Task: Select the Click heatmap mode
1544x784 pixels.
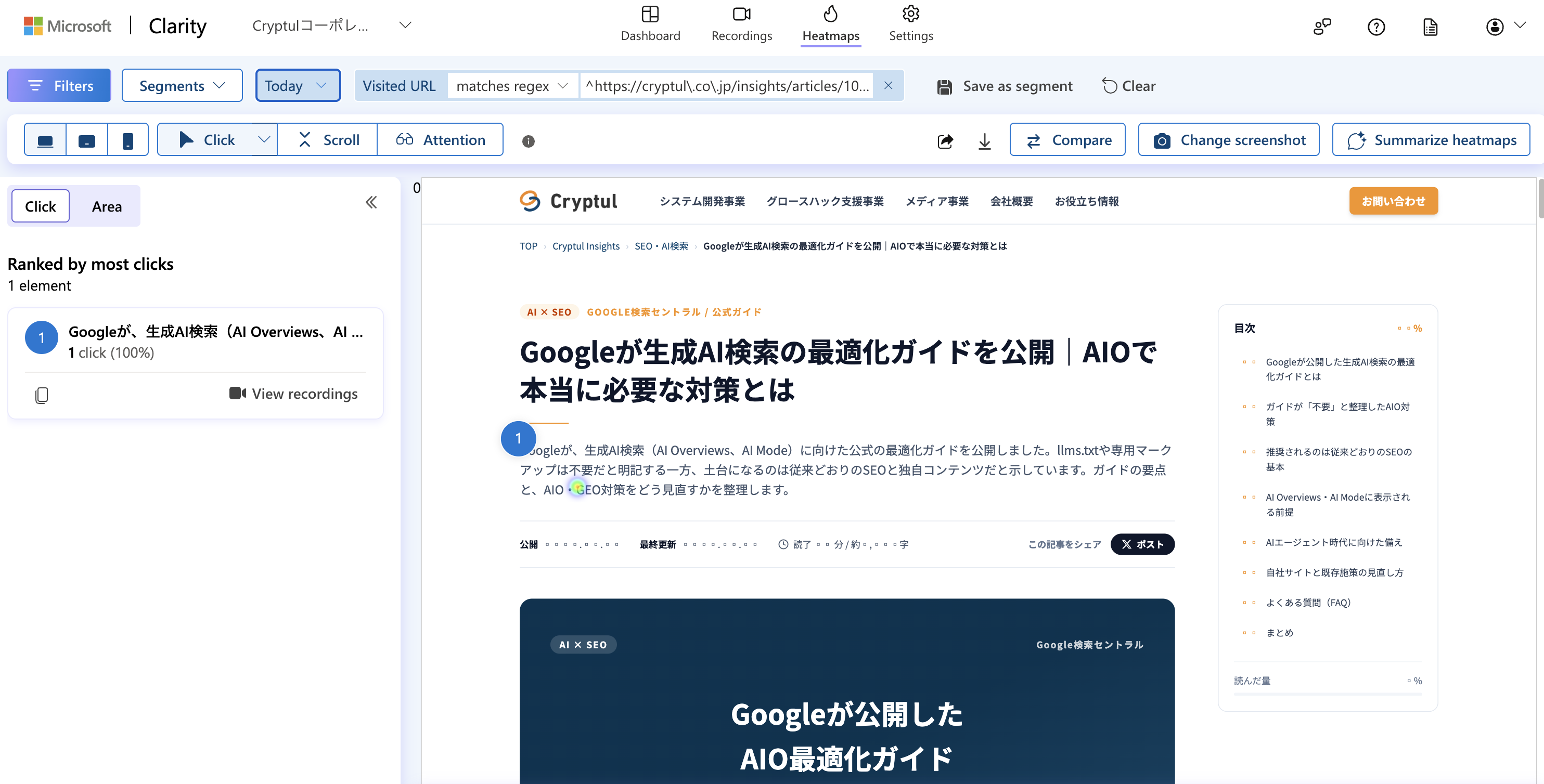Action: [207, 140]
